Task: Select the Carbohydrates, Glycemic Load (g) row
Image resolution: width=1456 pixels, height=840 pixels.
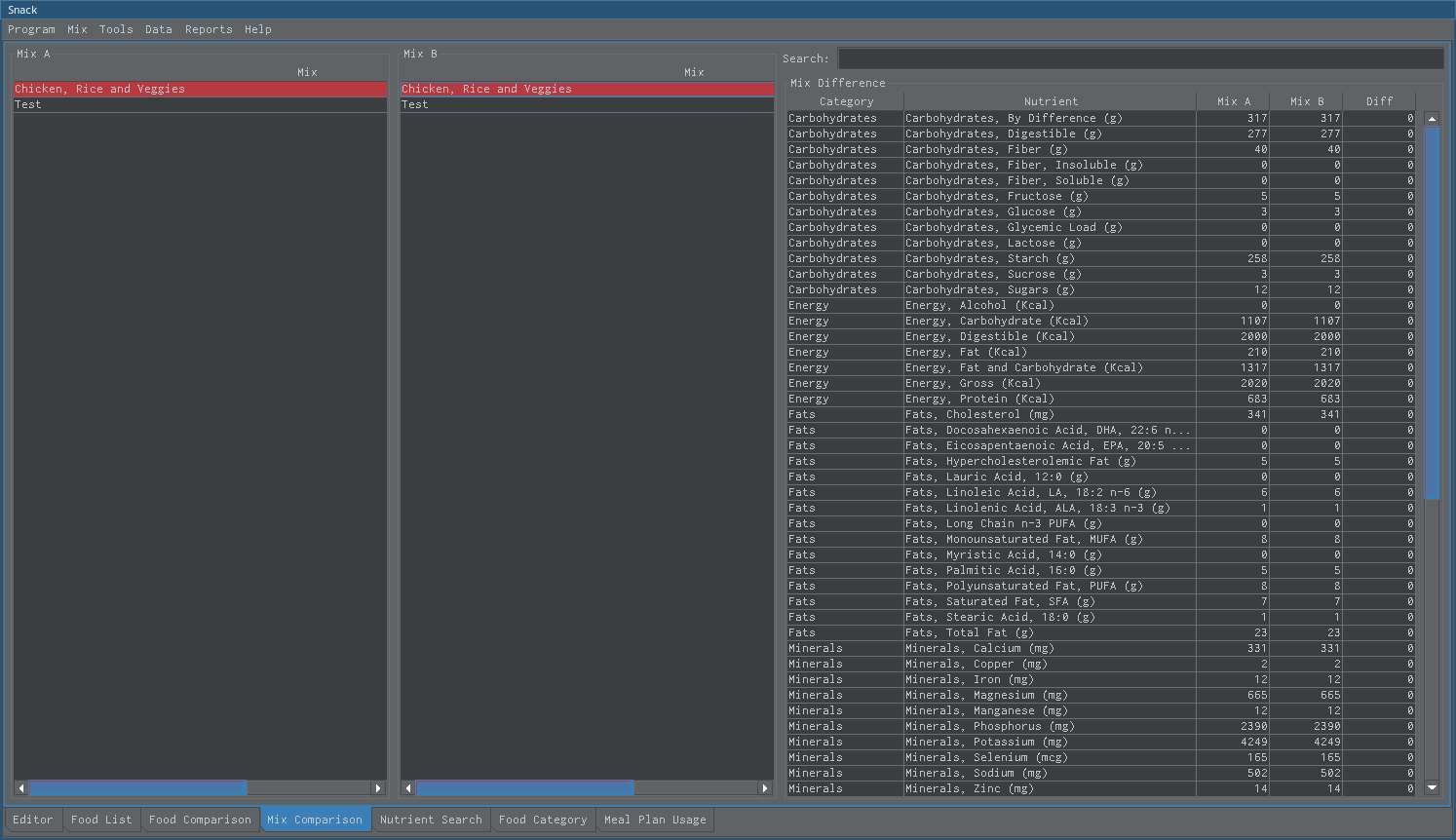Action: [x=1101, y=227]
